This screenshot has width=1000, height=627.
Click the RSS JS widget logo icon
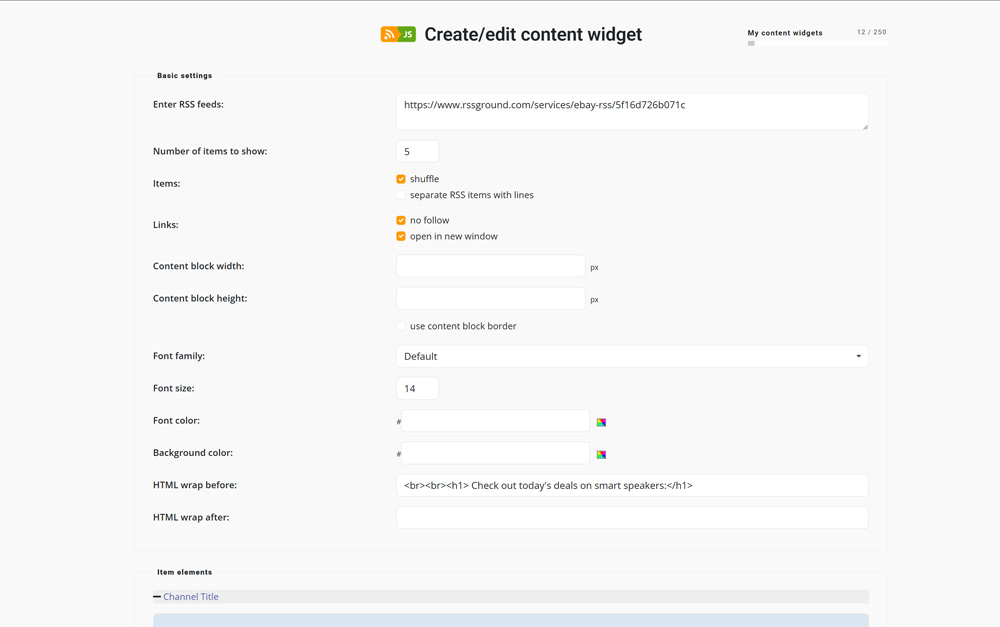tap(398, 35)
